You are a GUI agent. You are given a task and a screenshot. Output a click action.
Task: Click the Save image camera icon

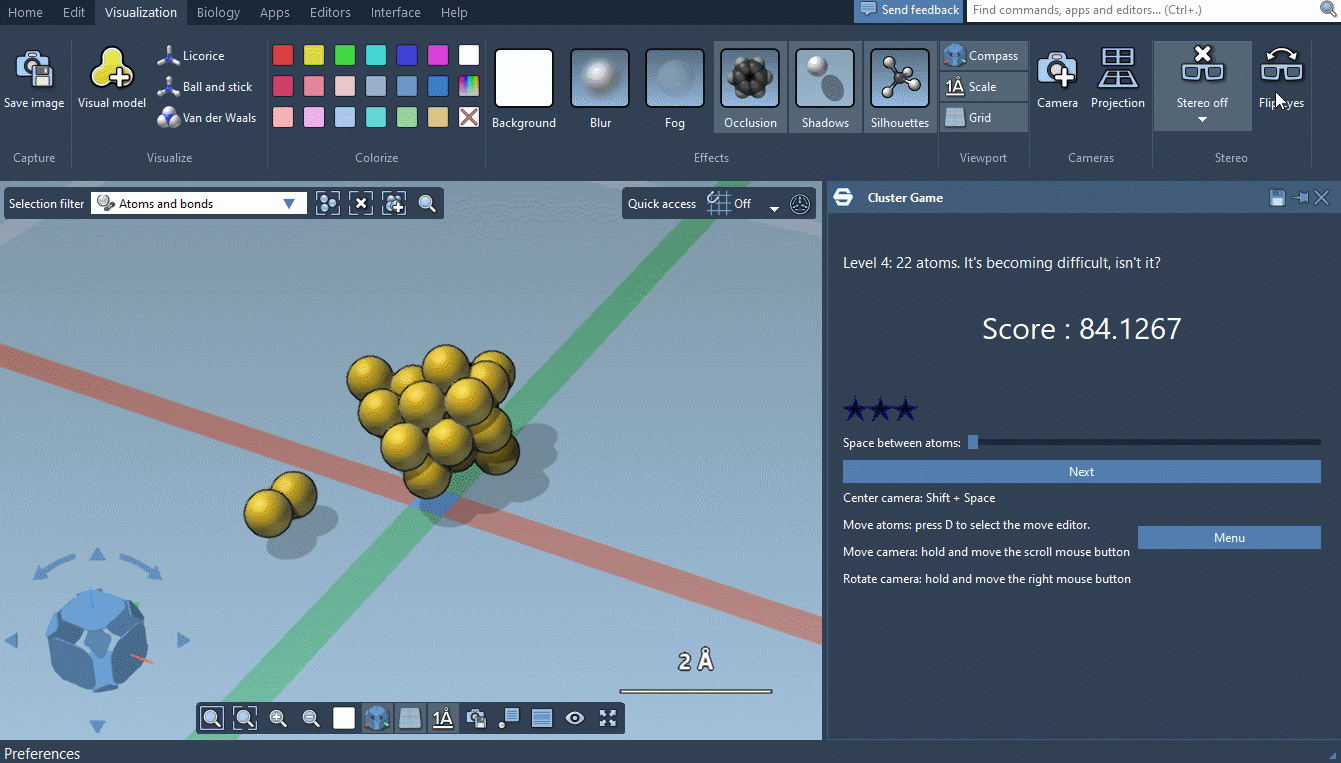pyautogui.click(x=33, y=70)
